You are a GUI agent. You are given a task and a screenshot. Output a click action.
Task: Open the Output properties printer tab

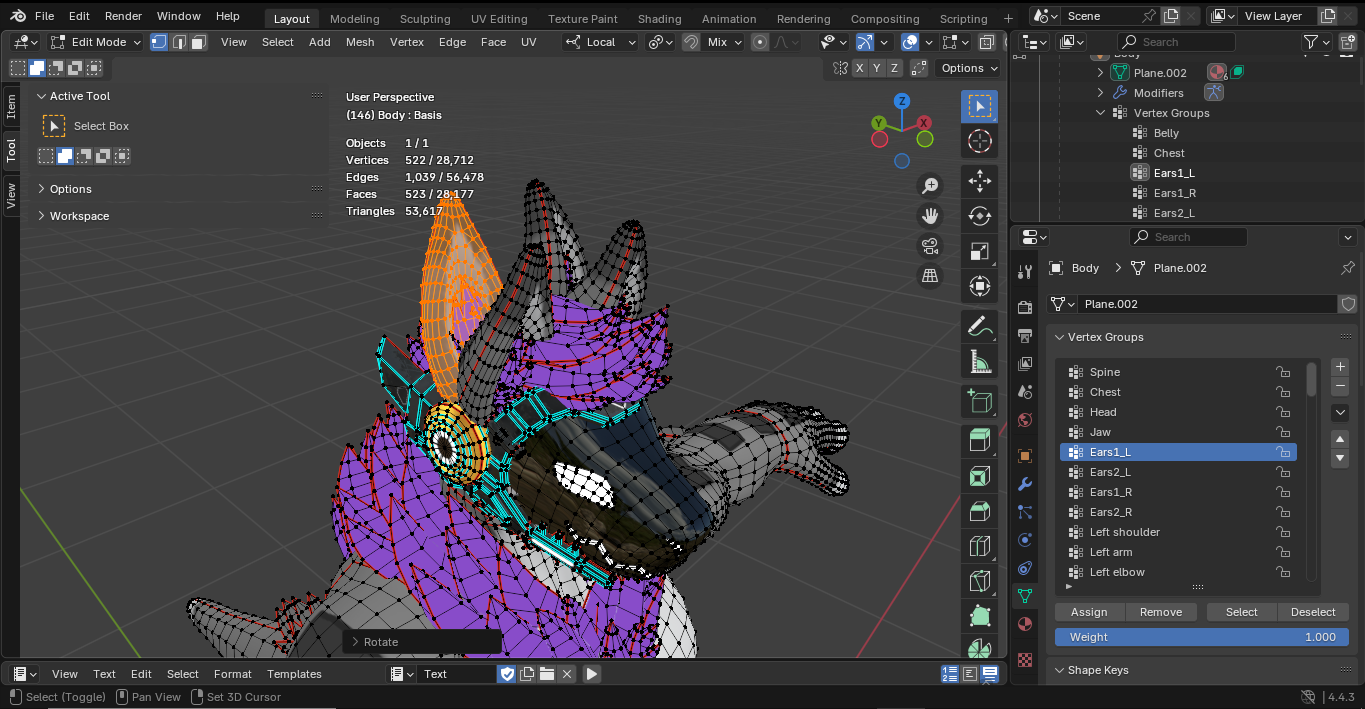coord(1024,335)
